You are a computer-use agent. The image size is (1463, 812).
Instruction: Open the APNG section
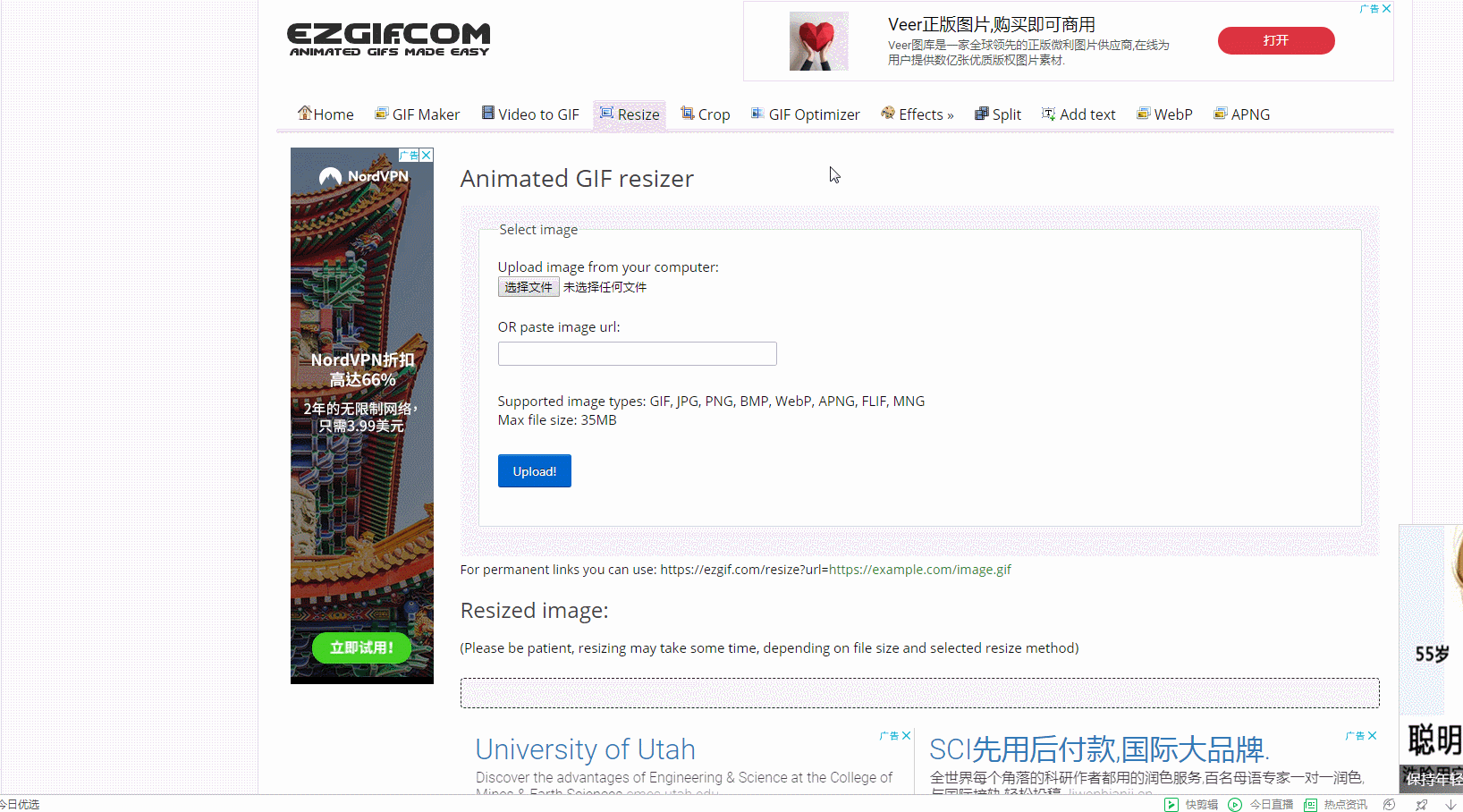pyautogui.click(x=1241, y=114)
